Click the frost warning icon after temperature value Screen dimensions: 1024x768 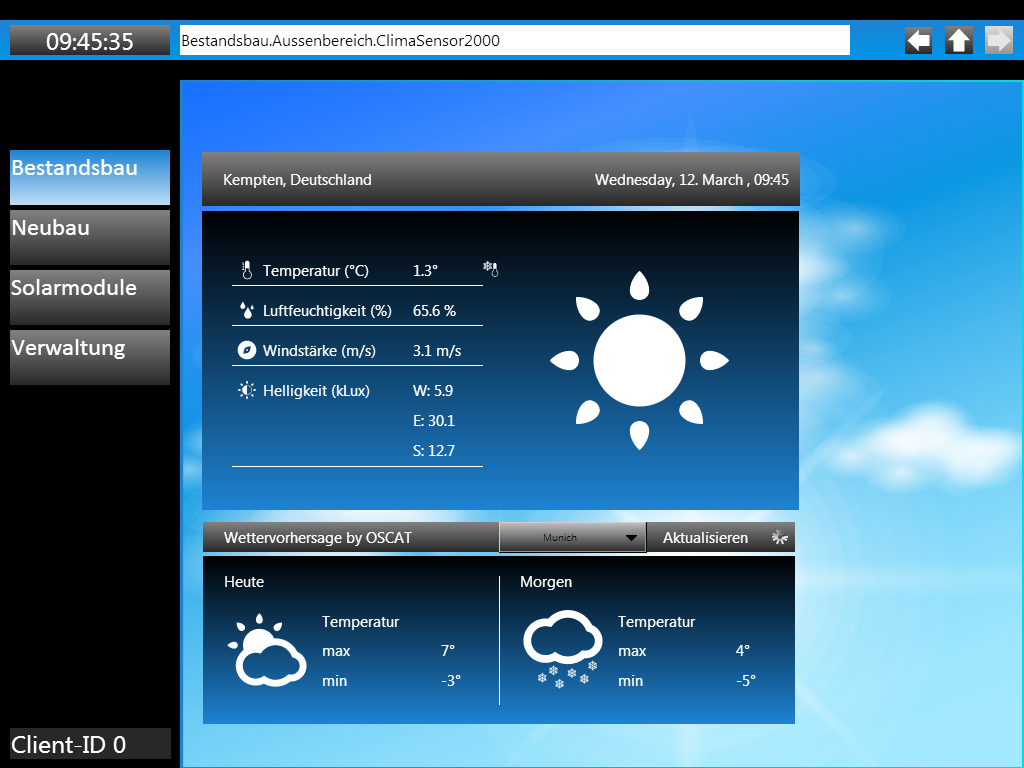(x=490, y=268)
